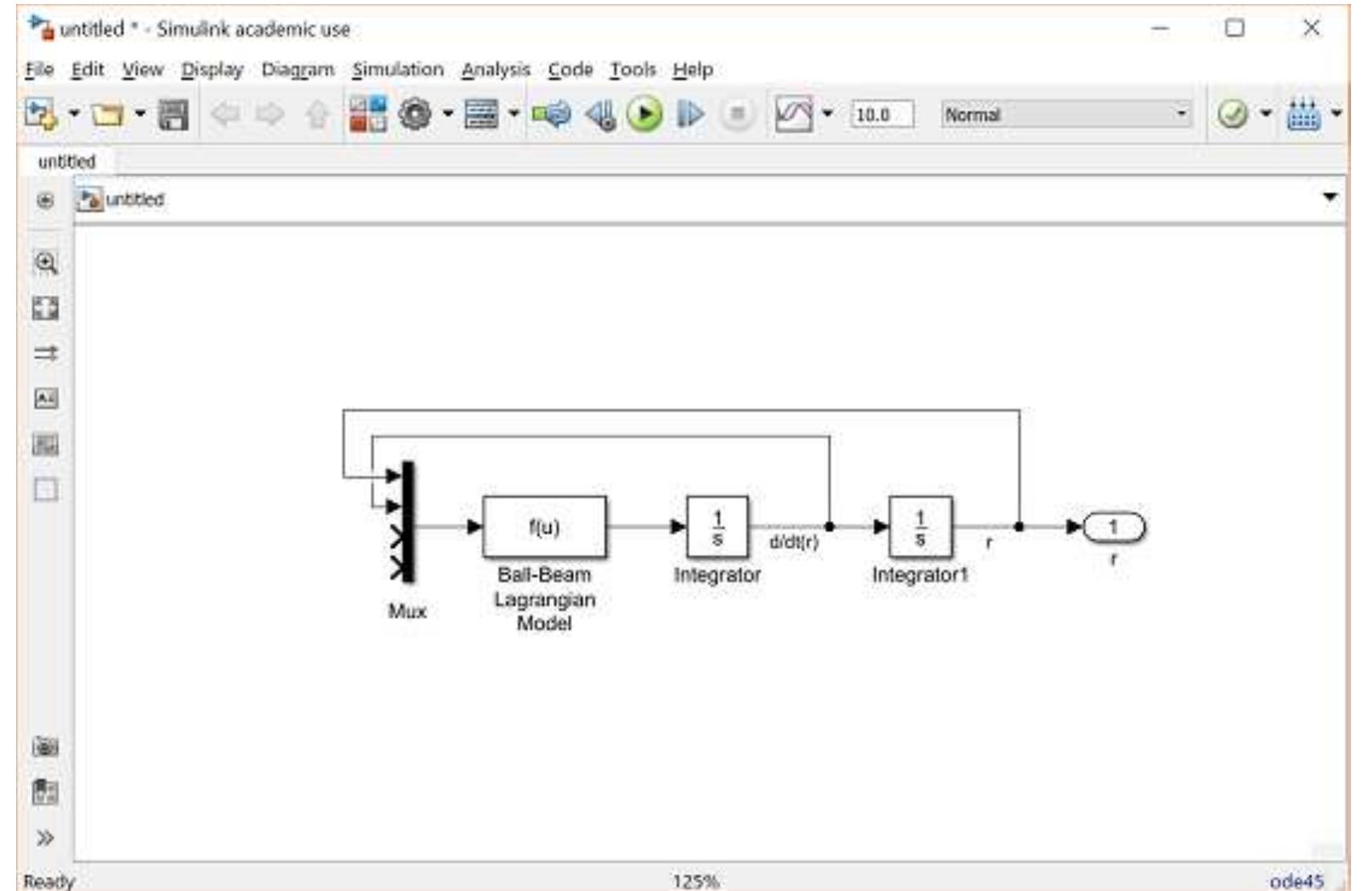The width and height of the screenshot is (1372, 891).
Task: Select the Image palette tool
Action: tap(46, 444)
